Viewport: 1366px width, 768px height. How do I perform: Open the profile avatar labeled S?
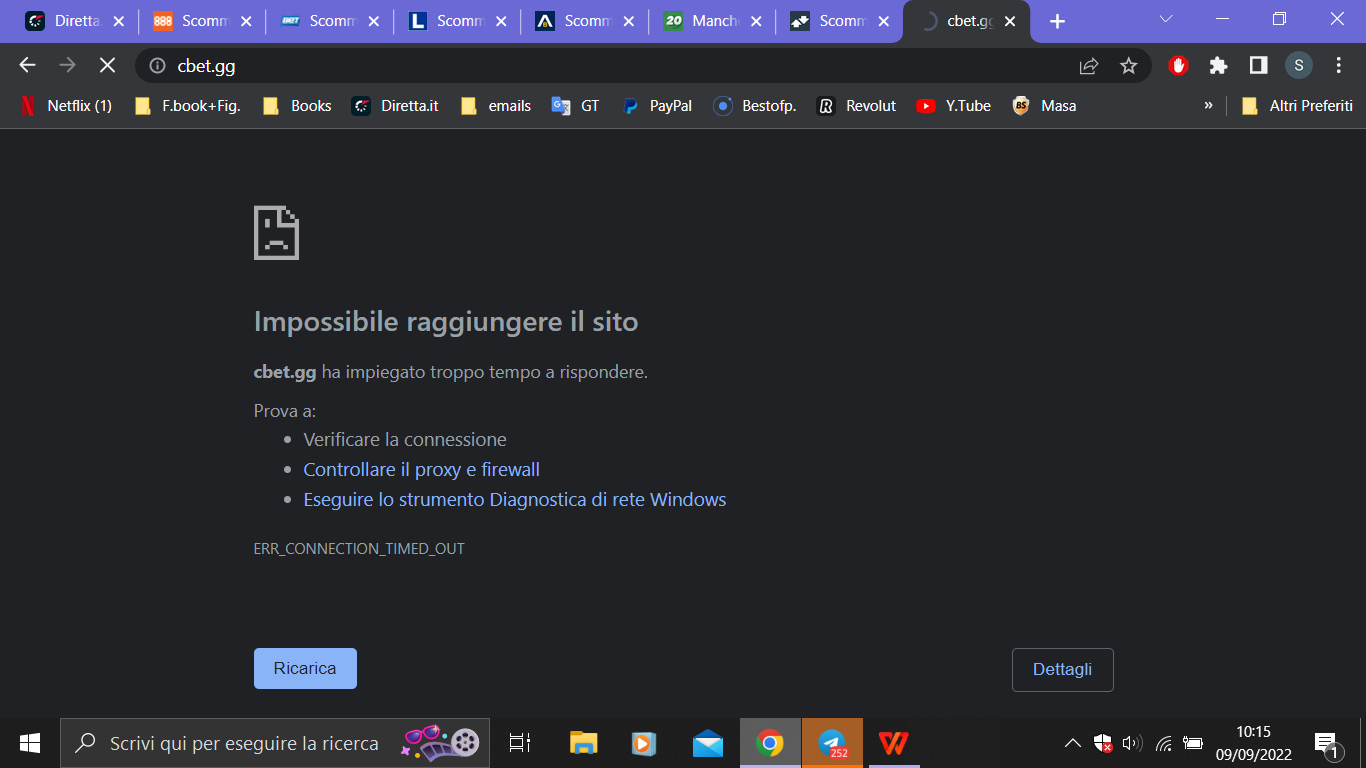tap(1298, 65)
